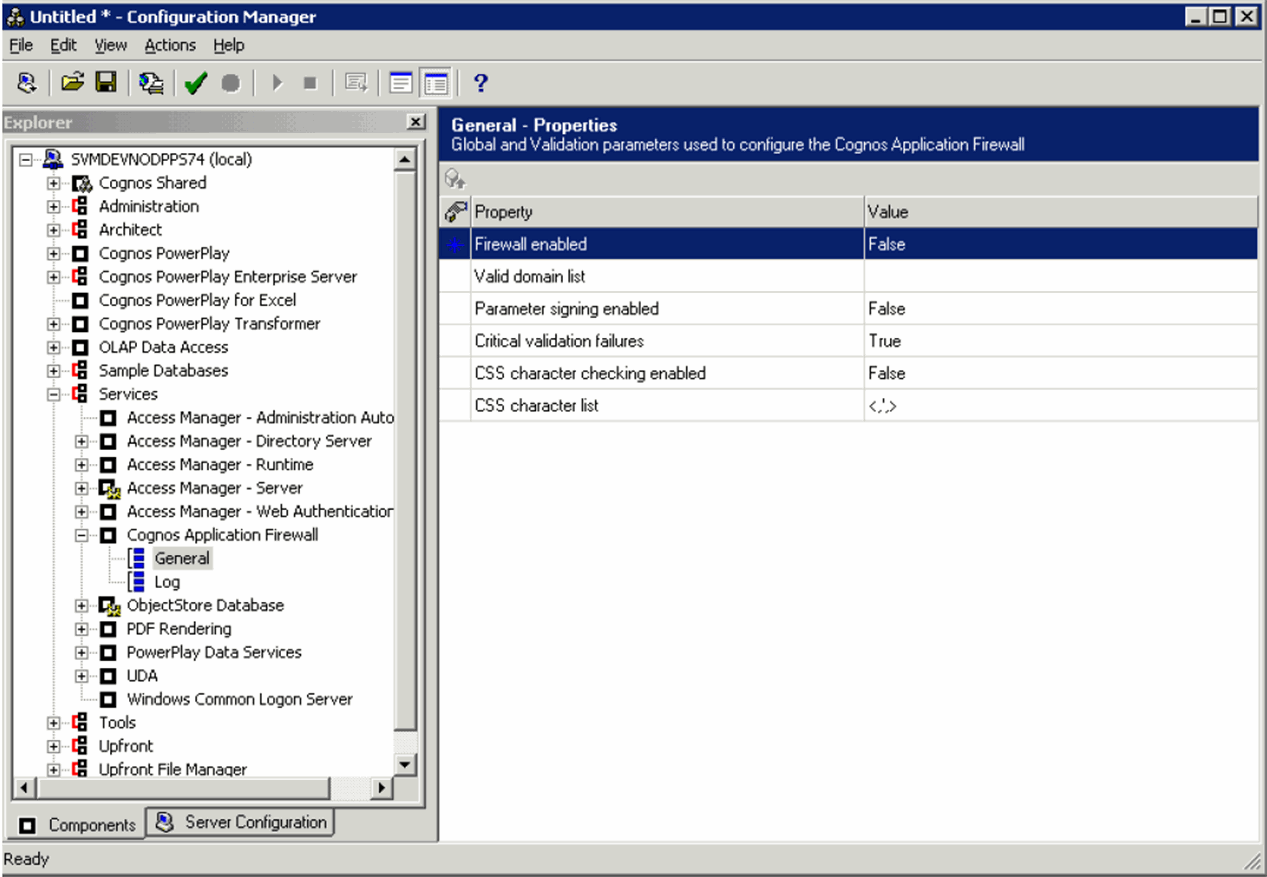Select the Log item under Cognos Application Firewall
This screenshot has width=1267, height=877.
(x=166, y=582)
